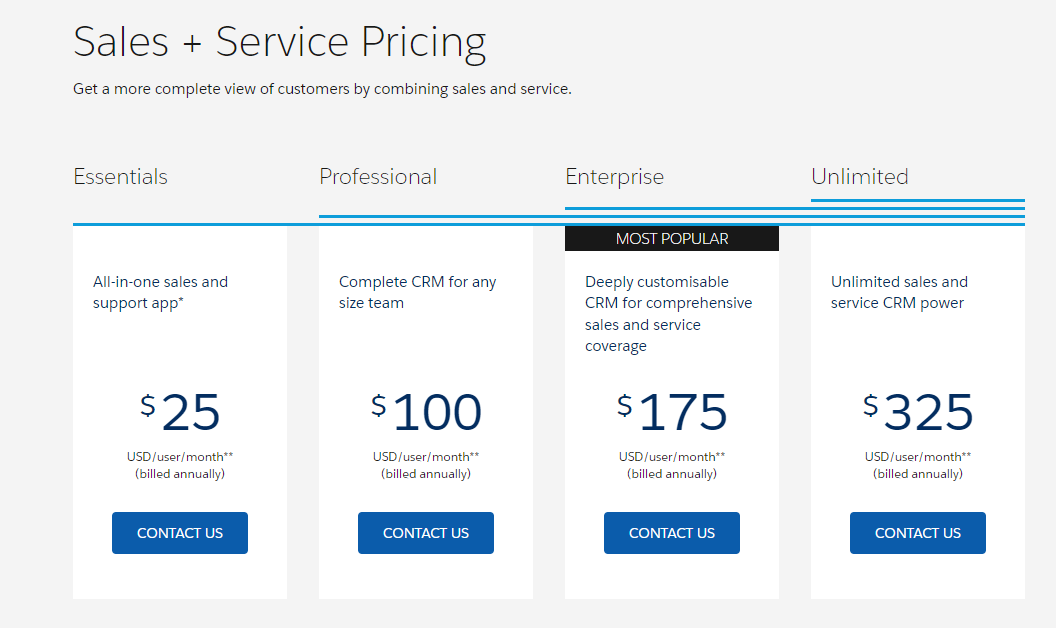The width and height of the screenshot is (1056, 628).
Task: Click the MOST POPULAR banner
Action: pyautogui.click(x=672, y=239)
